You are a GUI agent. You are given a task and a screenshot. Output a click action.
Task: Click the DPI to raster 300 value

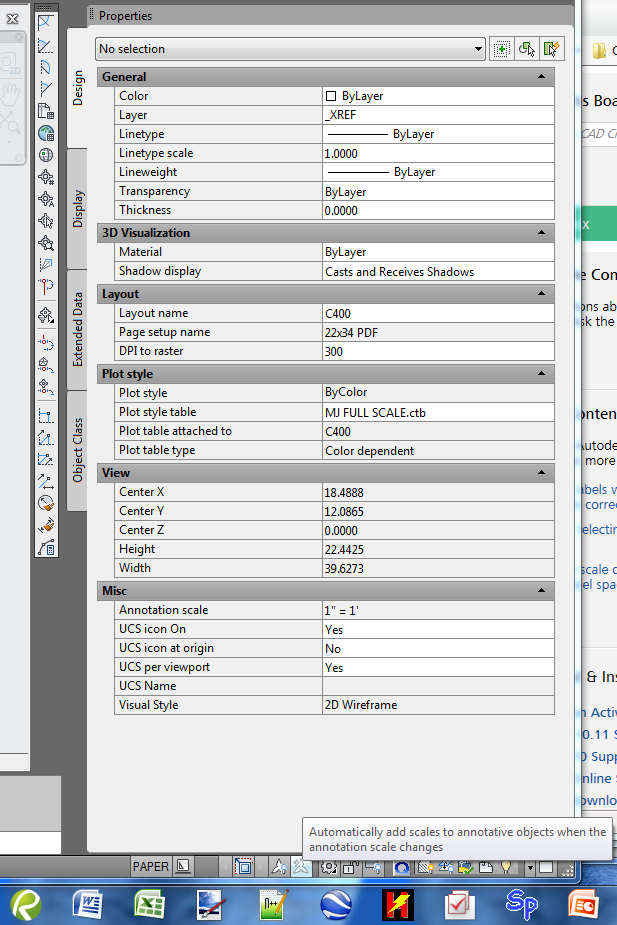click(x=438, y=352)
